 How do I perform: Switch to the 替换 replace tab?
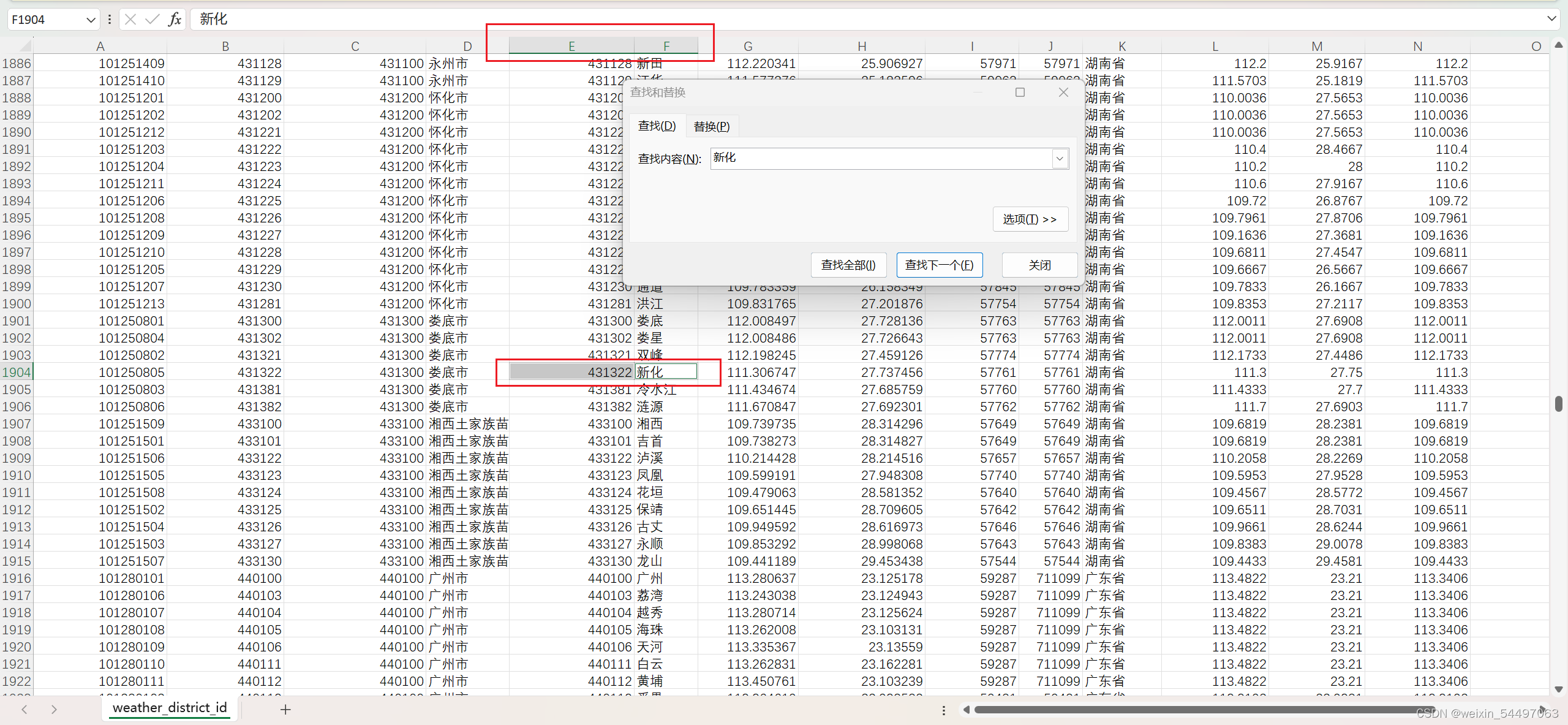[x=711, y=126]
